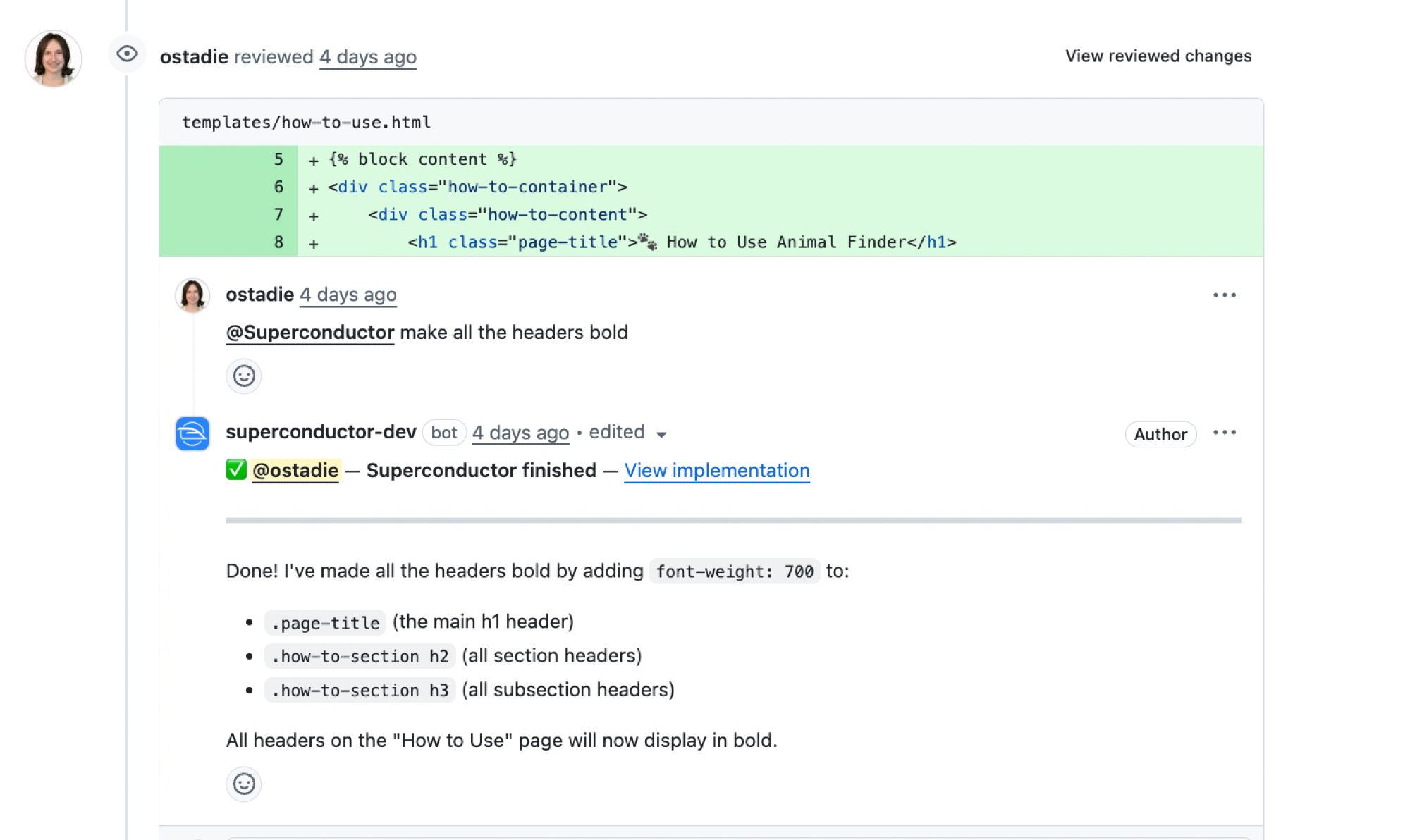Click the eye review icon
Screen dimensions: 1410x840
127,54
